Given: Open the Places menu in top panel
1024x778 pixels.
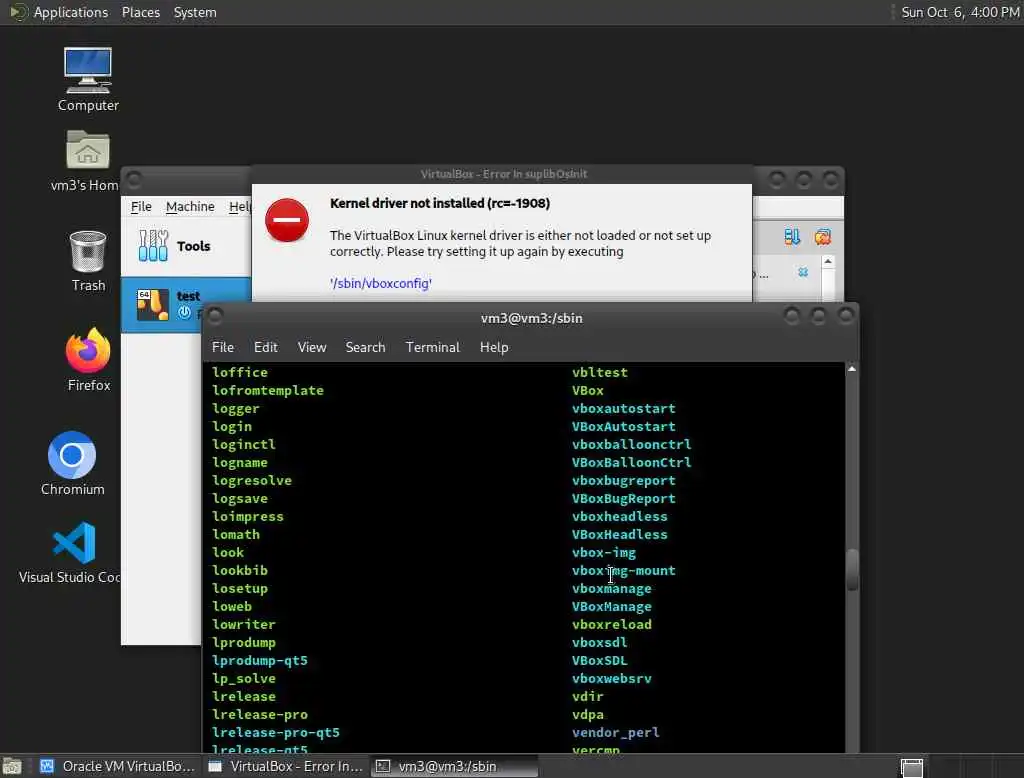Looking at the screenshot, I should [140, 12].
